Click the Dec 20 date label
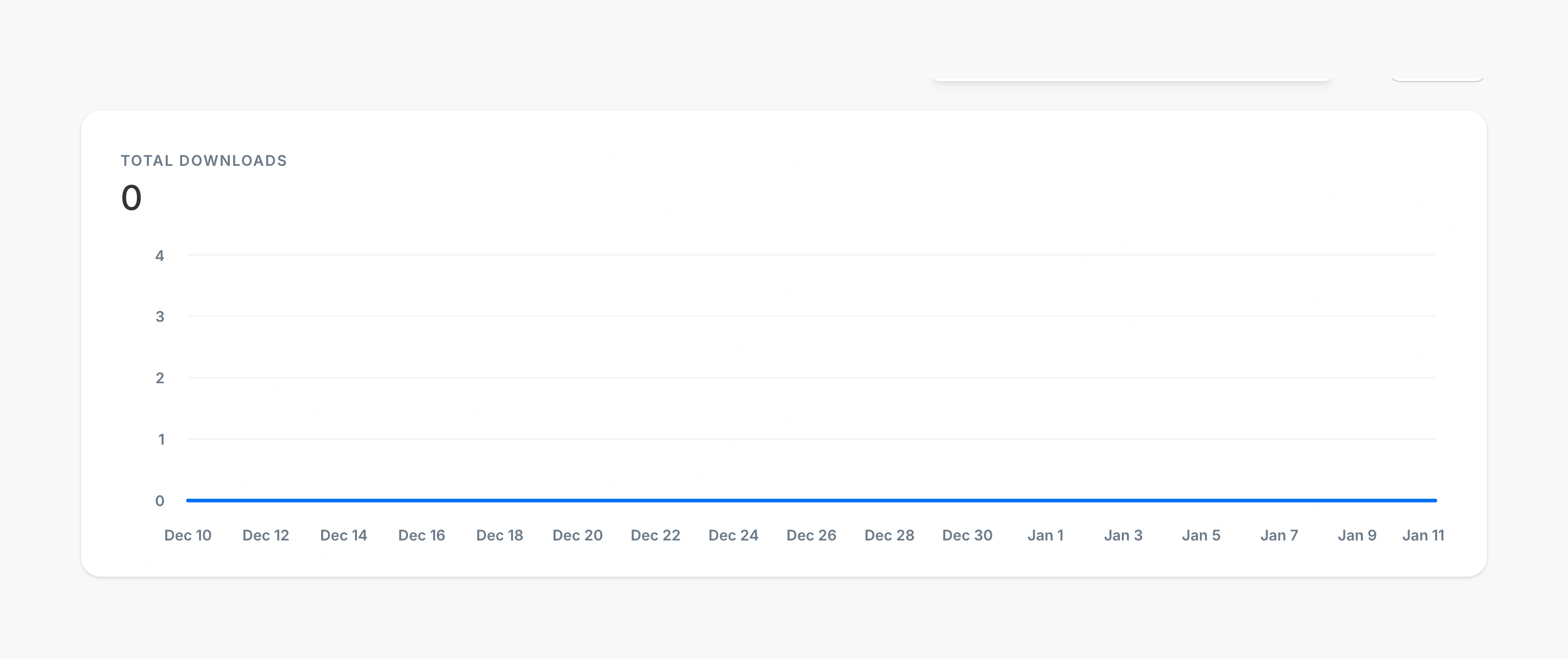1568x659 pixels. pyautogui.click(x=578, y=536)
